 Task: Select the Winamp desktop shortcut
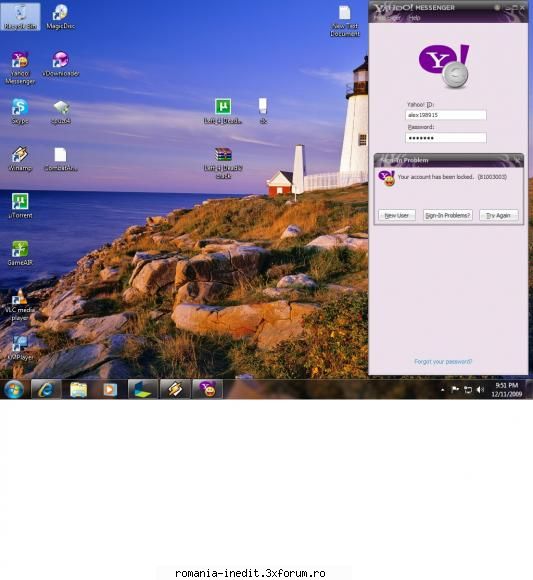20,159
